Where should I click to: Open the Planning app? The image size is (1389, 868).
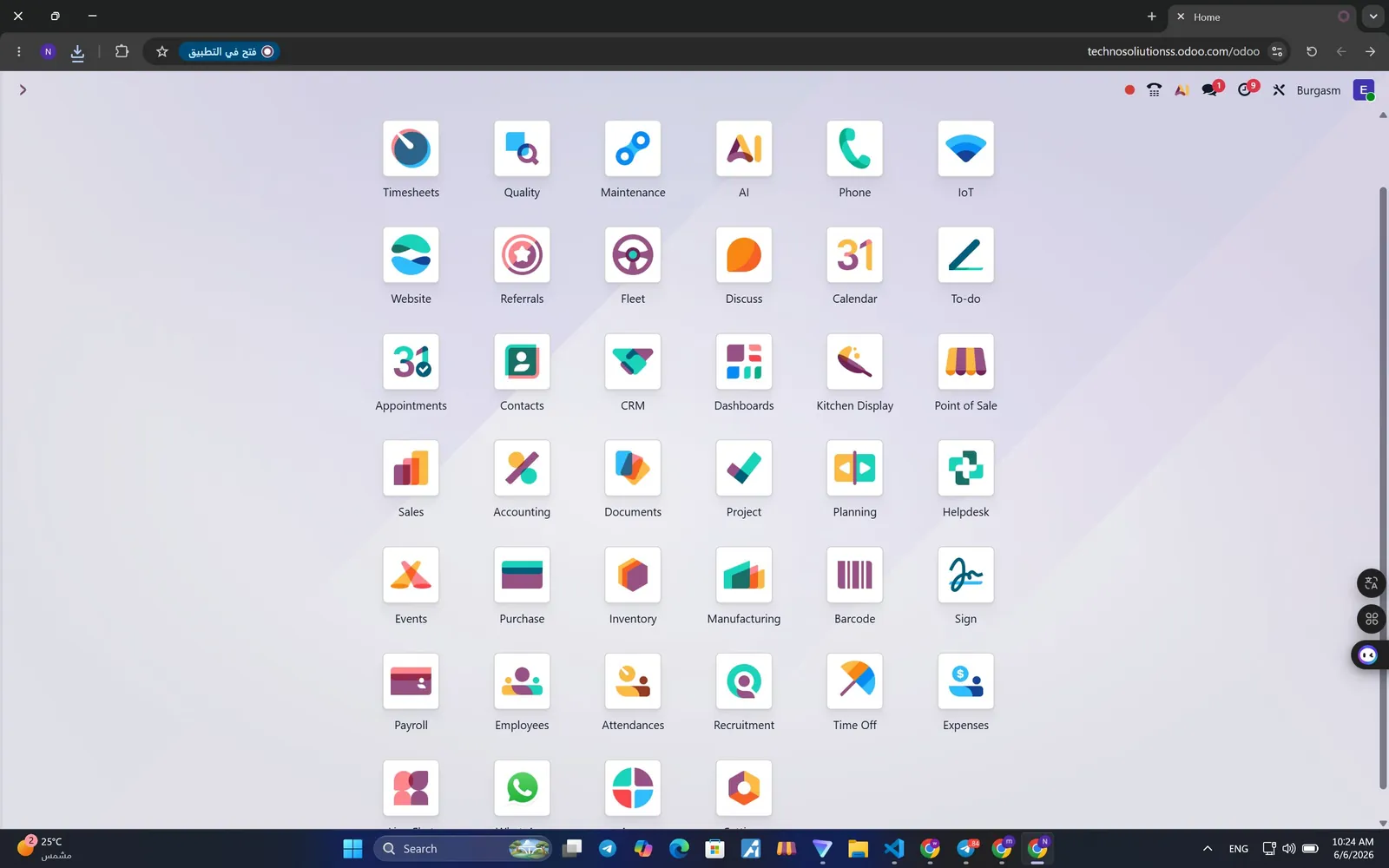[x=855, y=469]
